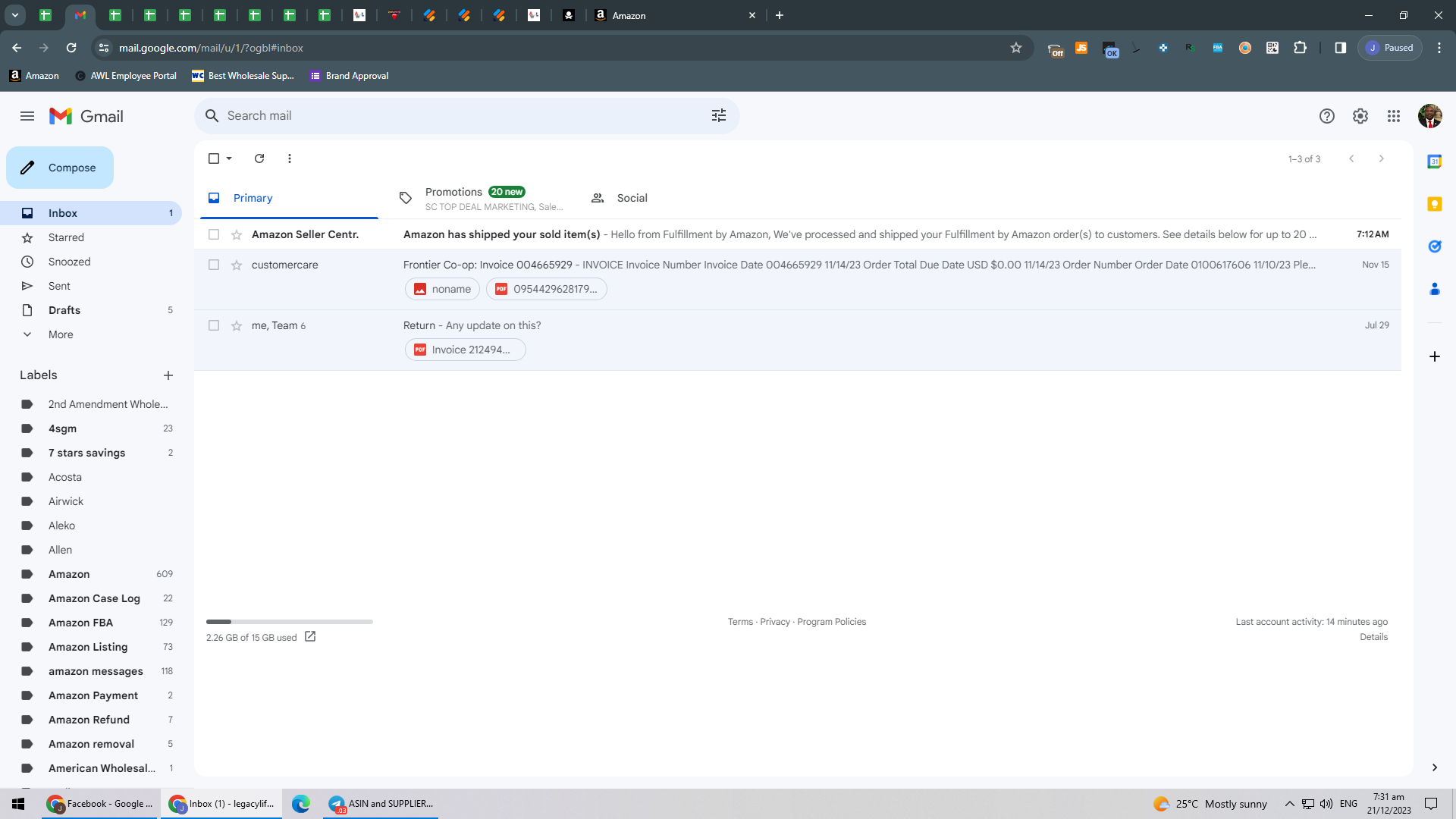The width and height of the screenshot is (1456, 819).
Task: Open the 'noname' image attachment
Action: [442, 289]
